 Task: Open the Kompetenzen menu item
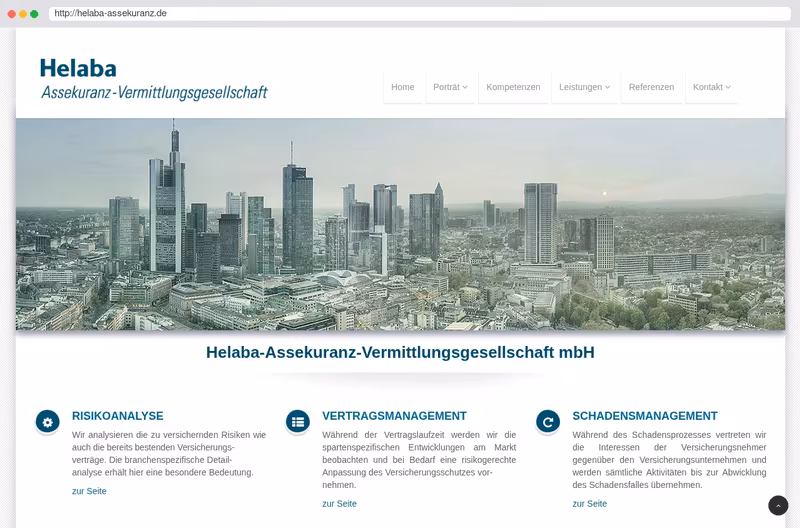[513, 87]
